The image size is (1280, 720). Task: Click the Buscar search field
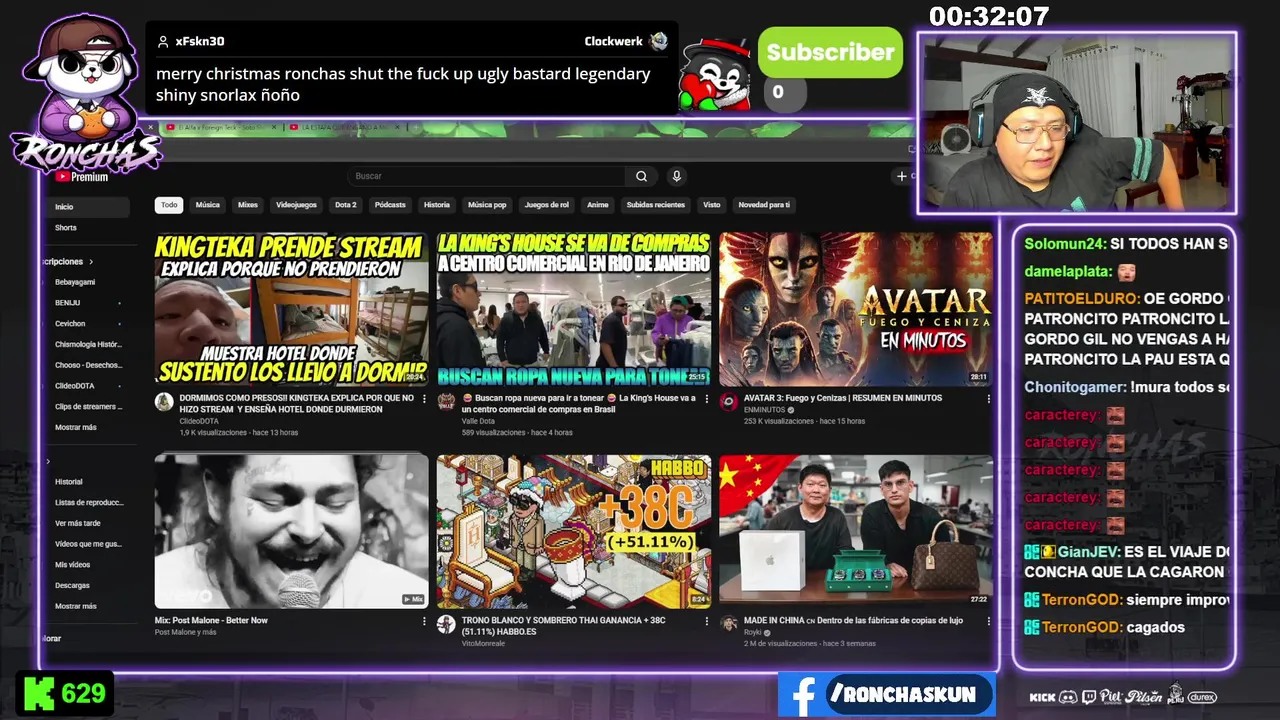488,176
